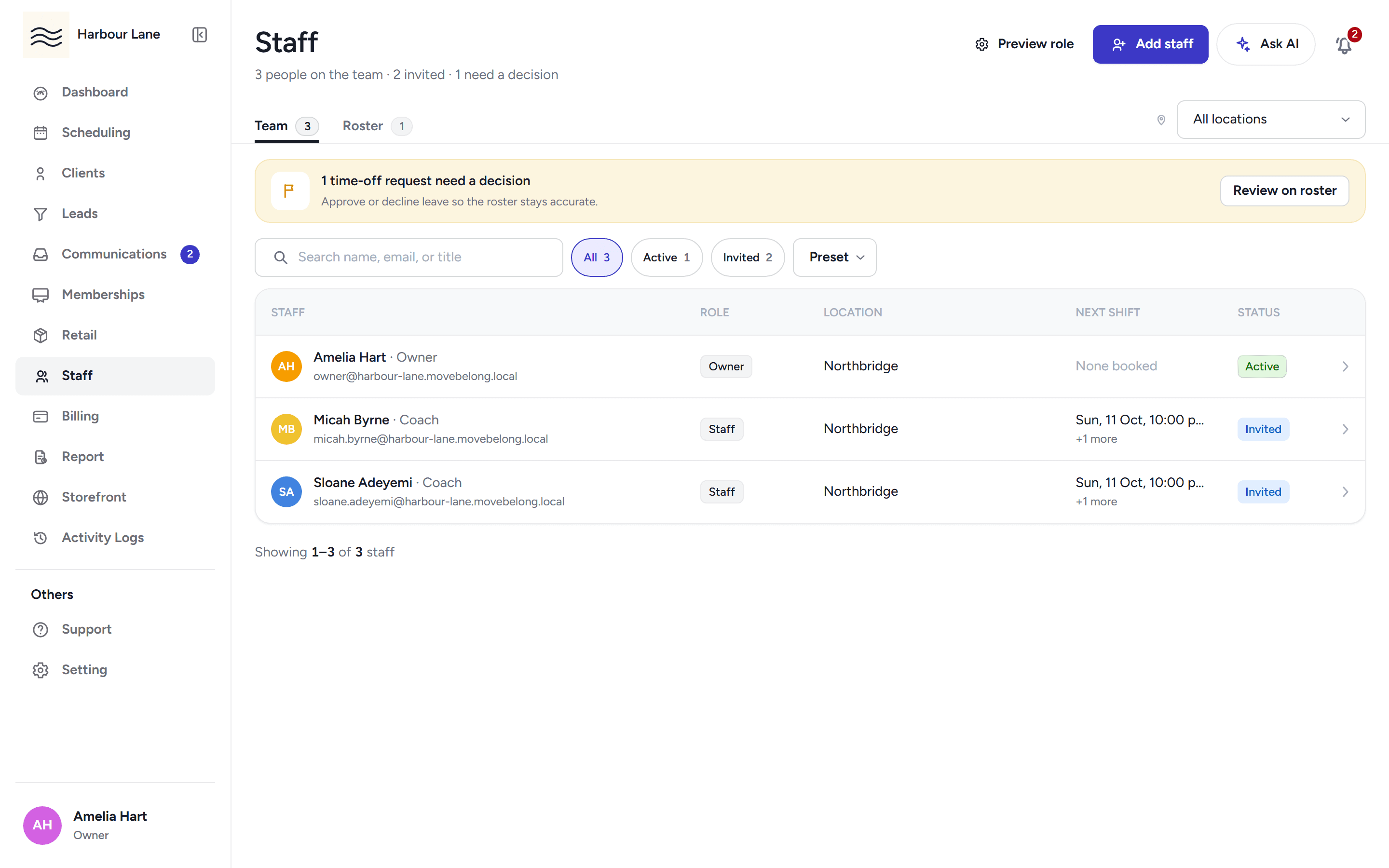Screen dimensions: 1389x868
Task: Click +1 more under Sloane Adeyemi's shift
Action: 1096,501
